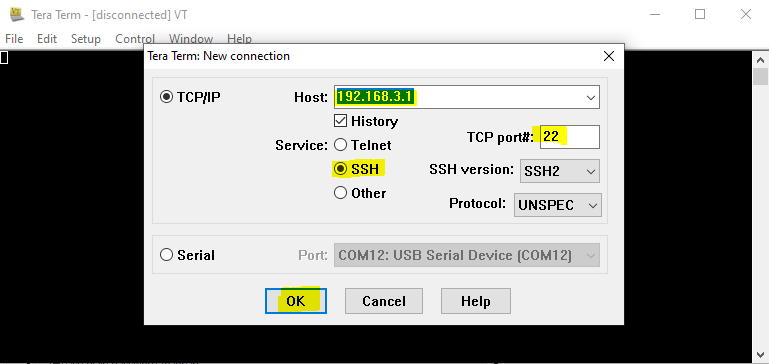The width and height of the screenshot is (769, 364).
Task: Click the TCP port# field
Action: (570, 136)
